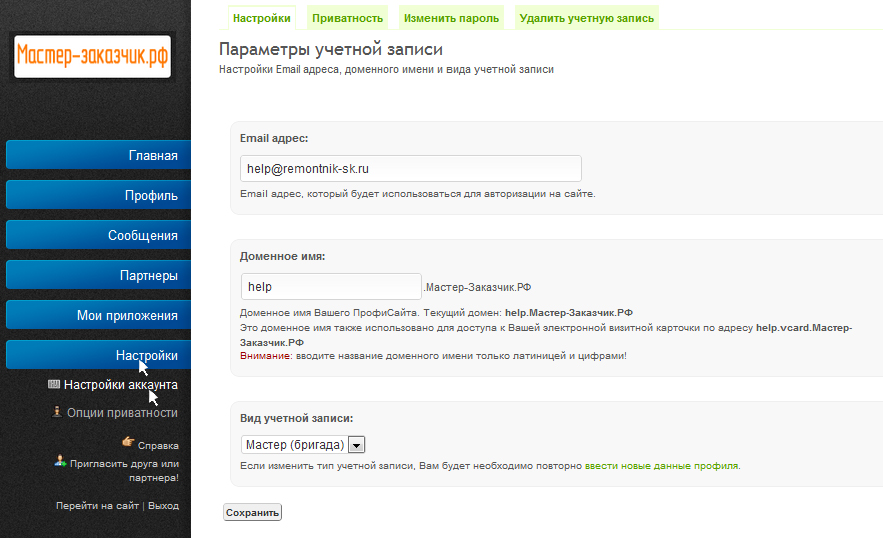883x538 pixels.
Task: Follow the 'ввести новые данные профиля' link
Action: coord(661,466)
